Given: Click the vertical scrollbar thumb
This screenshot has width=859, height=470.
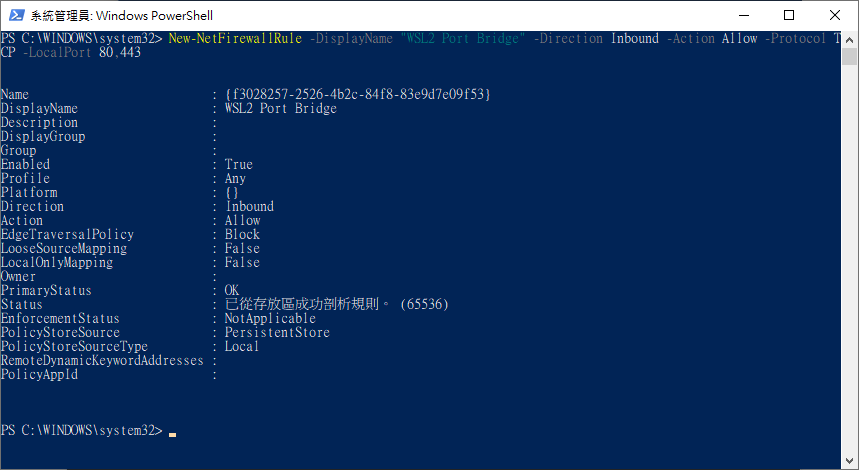Looking at the screenshot, I should pos(849,56).
